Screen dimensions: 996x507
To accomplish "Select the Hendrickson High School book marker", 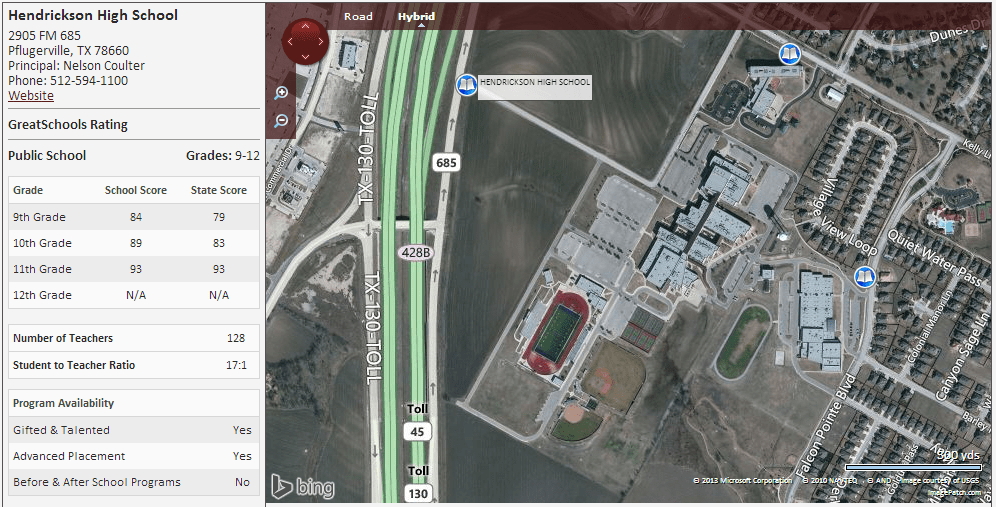I will 467,85.
